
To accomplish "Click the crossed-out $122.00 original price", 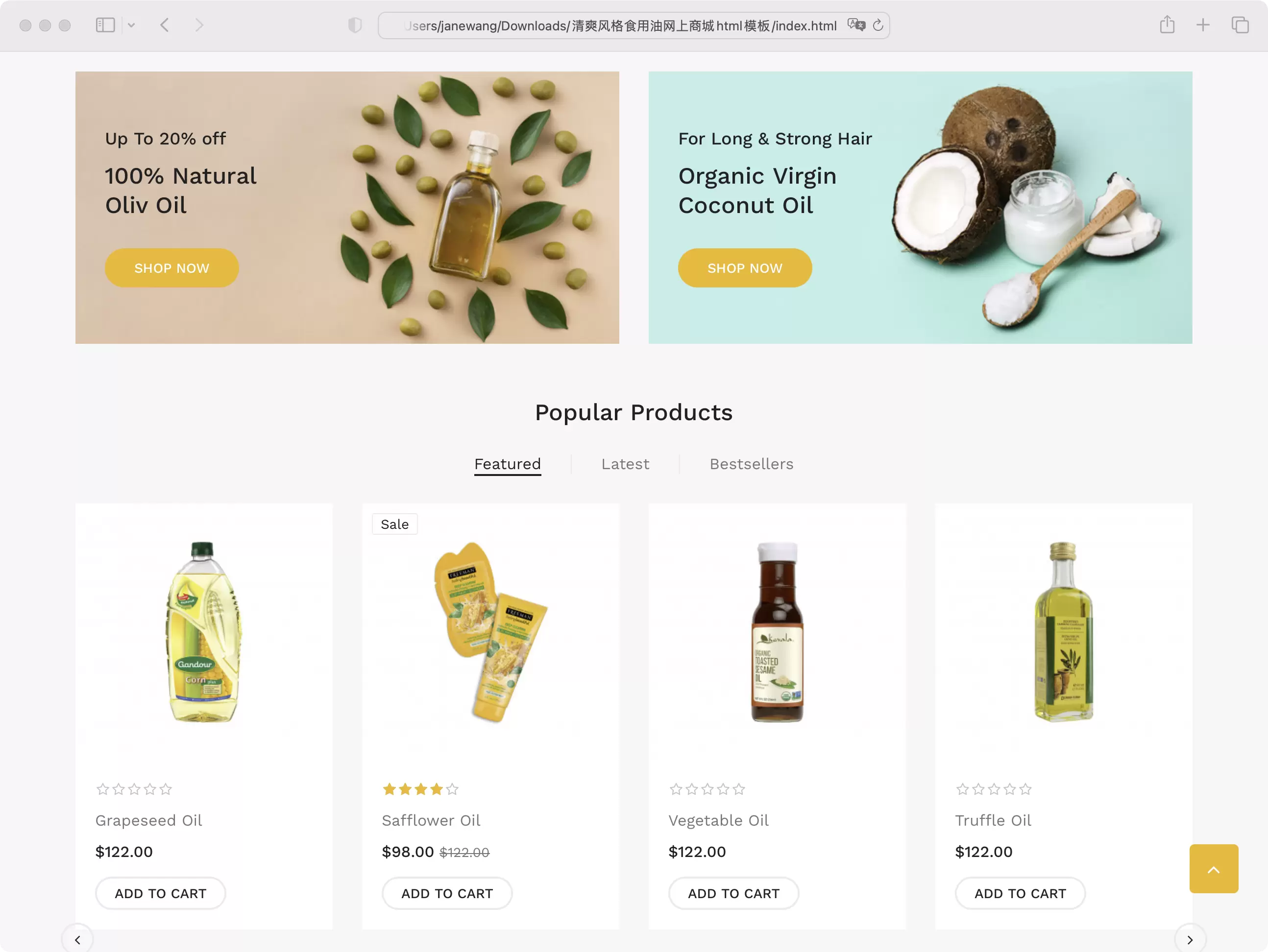I will [464, 852].
